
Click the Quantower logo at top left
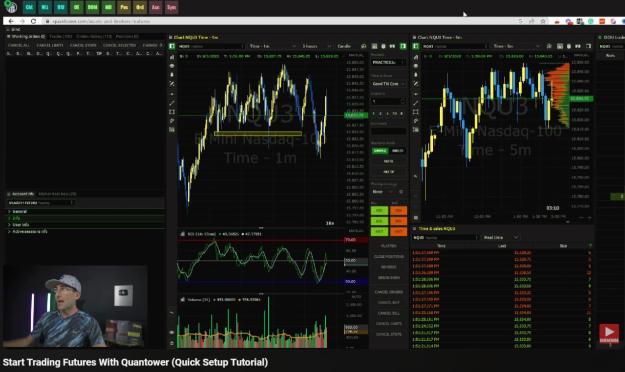point(10,7)
